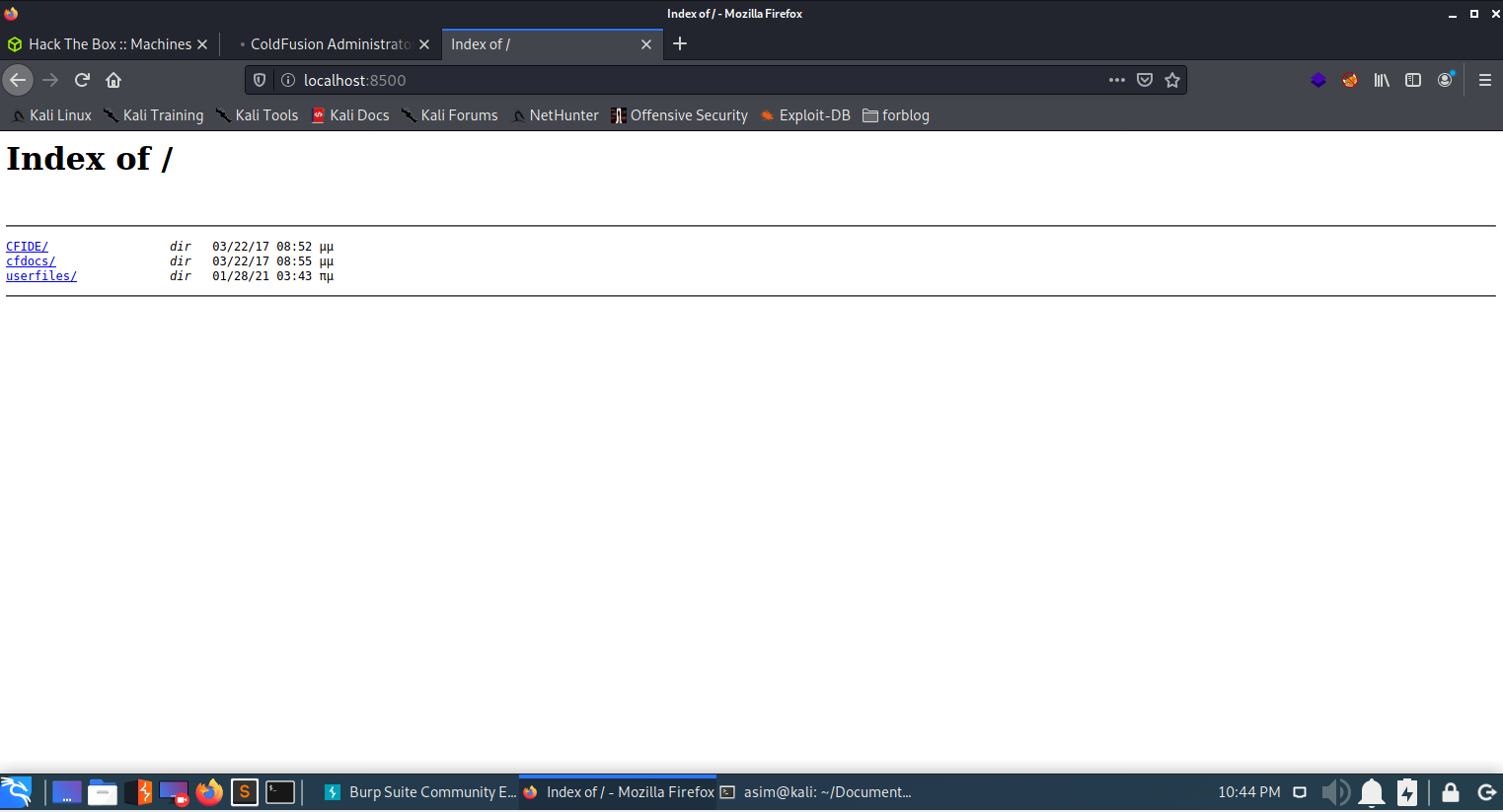Screen dimensions: 1503x812
Task: Expand the forblog bookmarks folder
Action: click(896, 115)
